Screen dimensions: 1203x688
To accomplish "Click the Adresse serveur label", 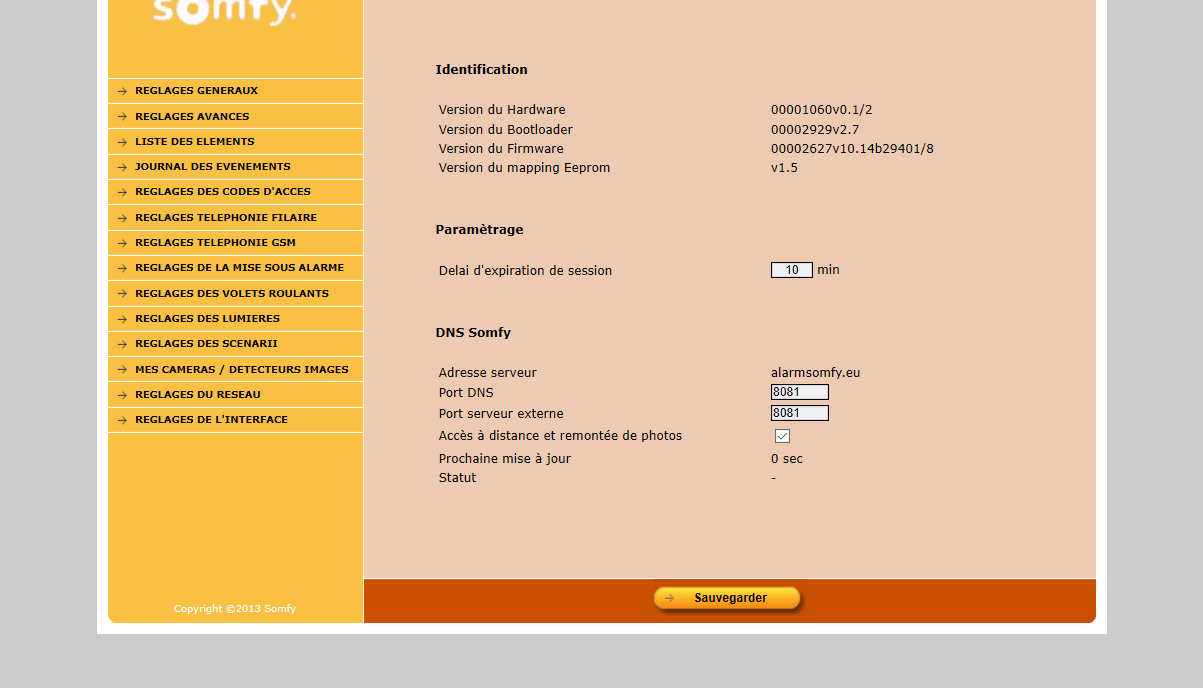I will tap(488, 373).
